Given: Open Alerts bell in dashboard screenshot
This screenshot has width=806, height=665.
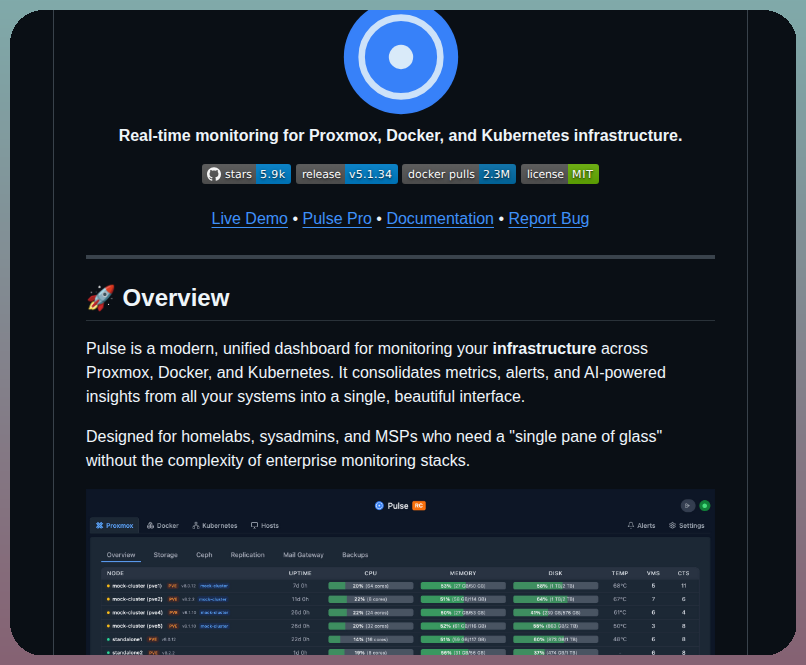Looking at the screenshot, I should click(641, 526).
